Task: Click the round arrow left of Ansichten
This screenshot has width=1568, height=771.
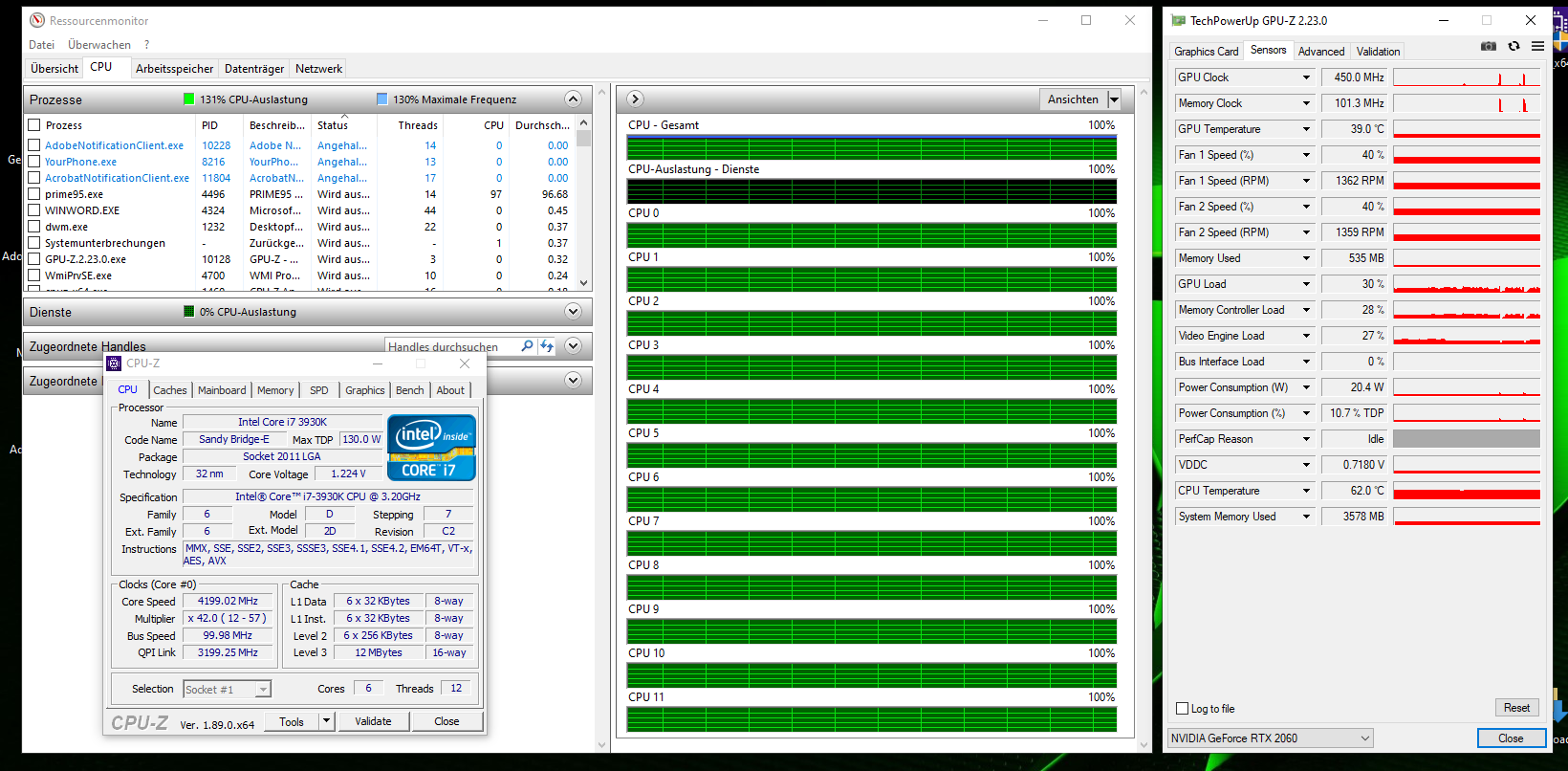Action: click(635, 99)
